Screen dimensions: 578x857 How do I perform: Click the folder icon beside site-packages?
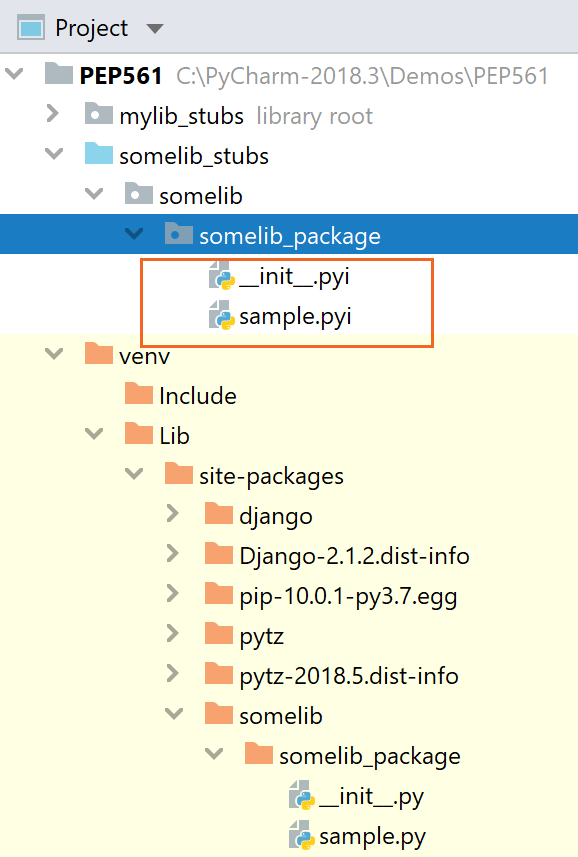tap(179, 474)
